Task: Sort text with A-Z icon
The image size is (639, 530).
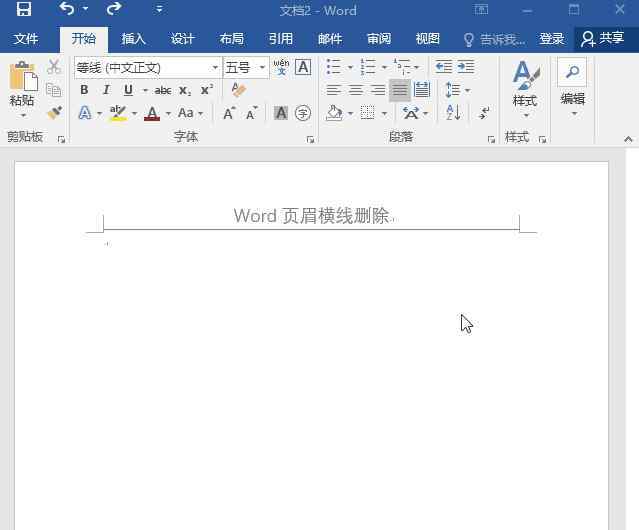Action: coord(454,113)
